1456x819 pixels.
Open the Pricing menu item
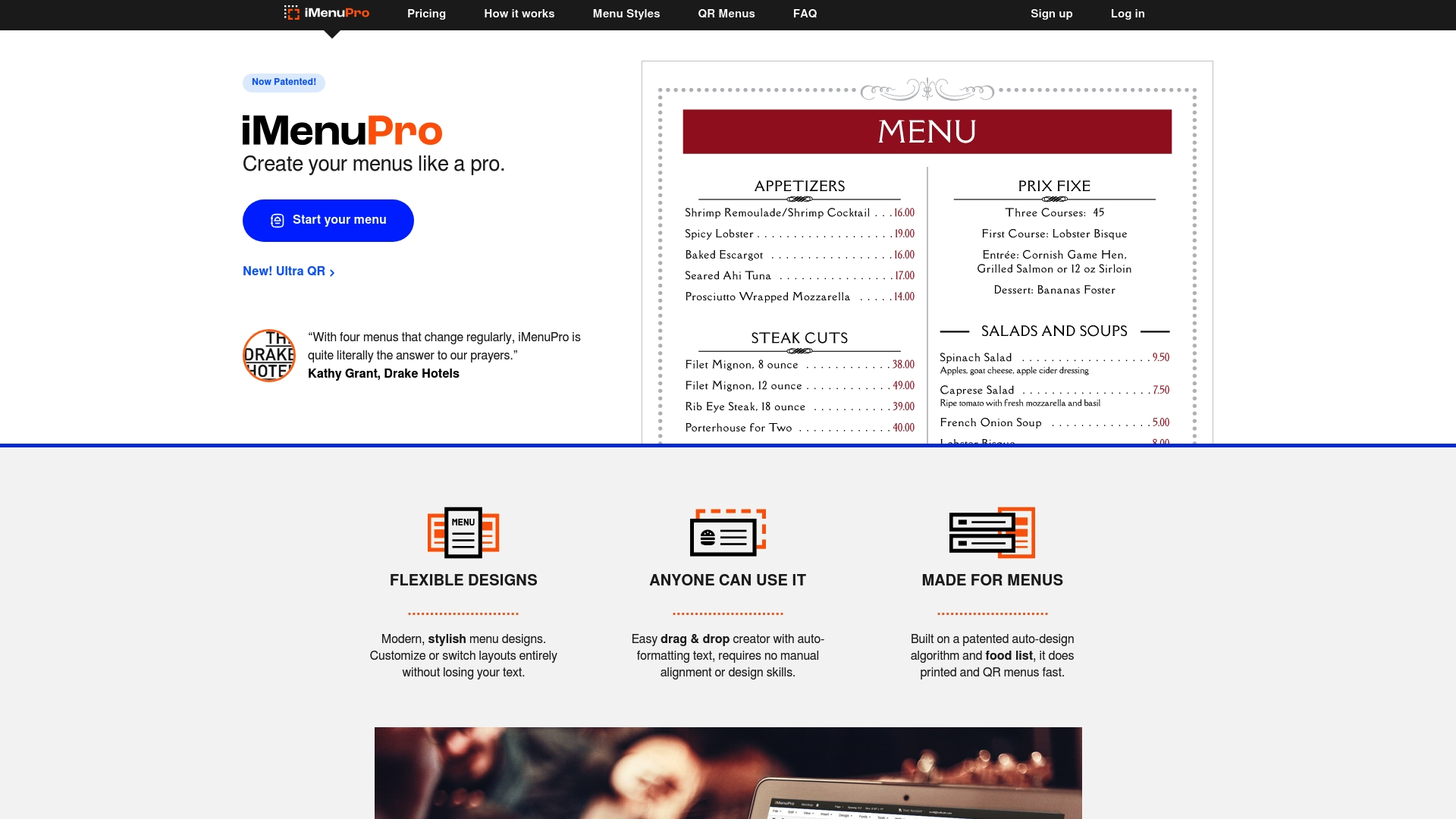[427, 14]
